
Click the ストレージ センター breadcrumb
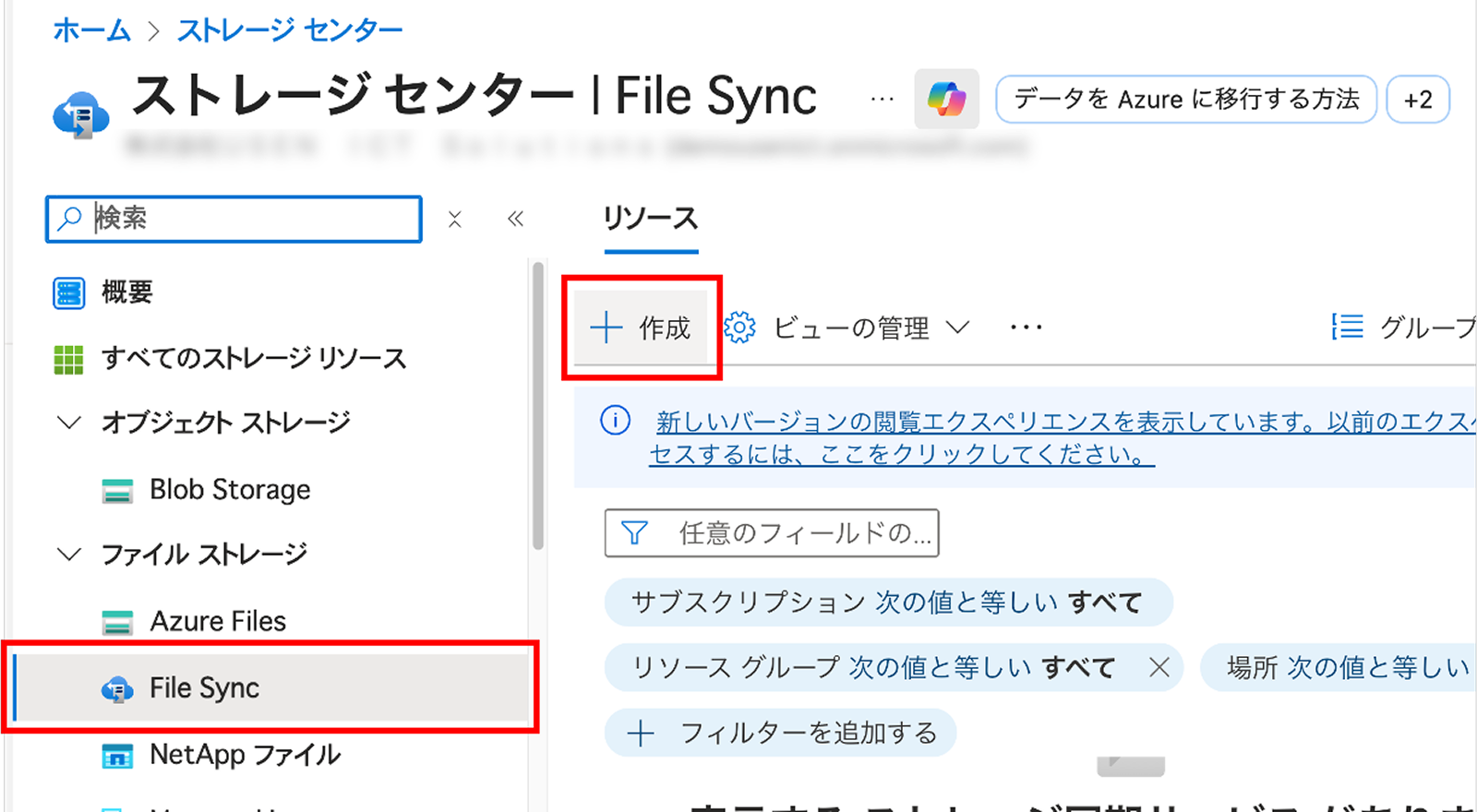[290, 30]
